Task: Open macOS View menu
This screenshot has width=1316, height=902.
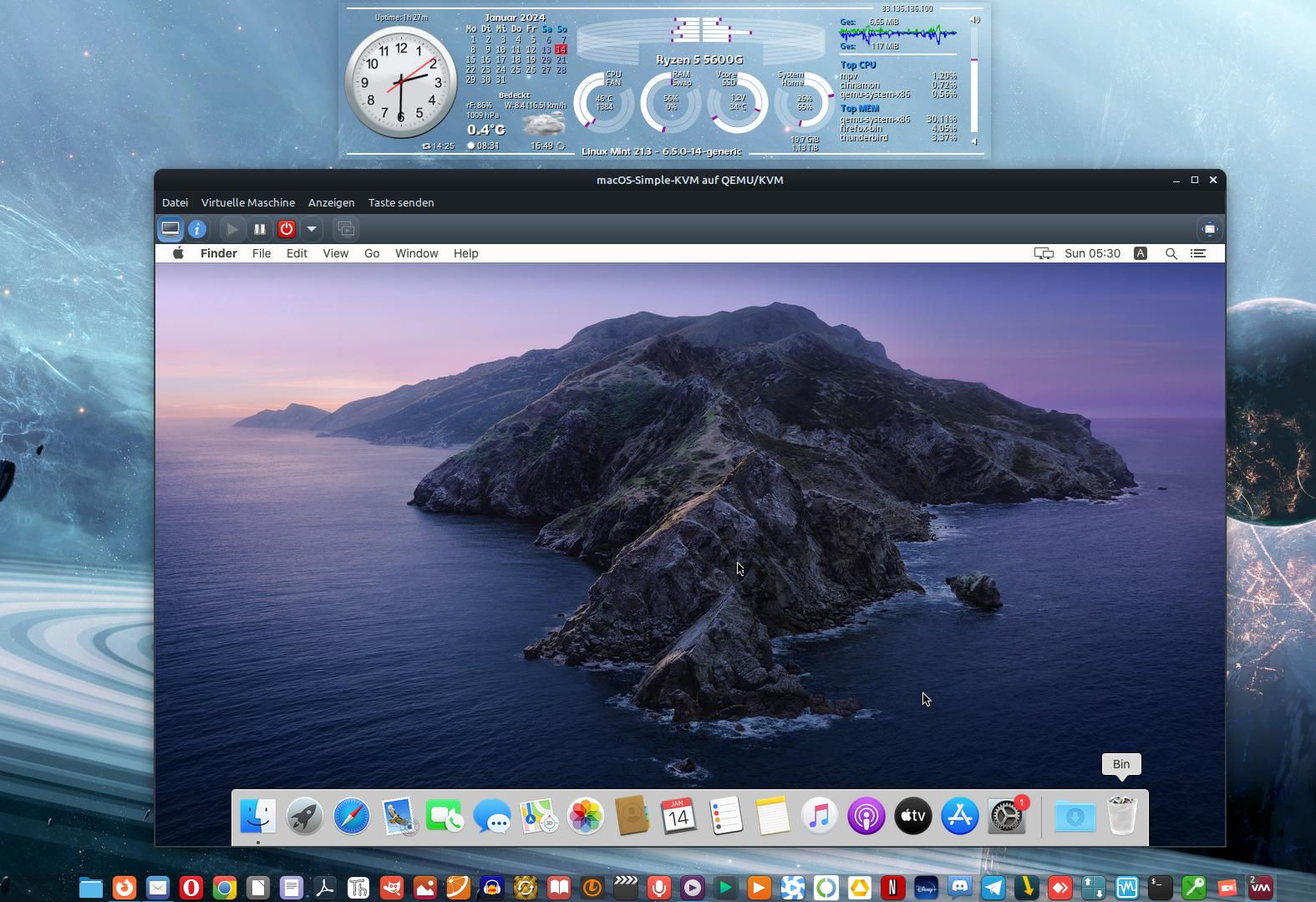Action: coord(335,253)
